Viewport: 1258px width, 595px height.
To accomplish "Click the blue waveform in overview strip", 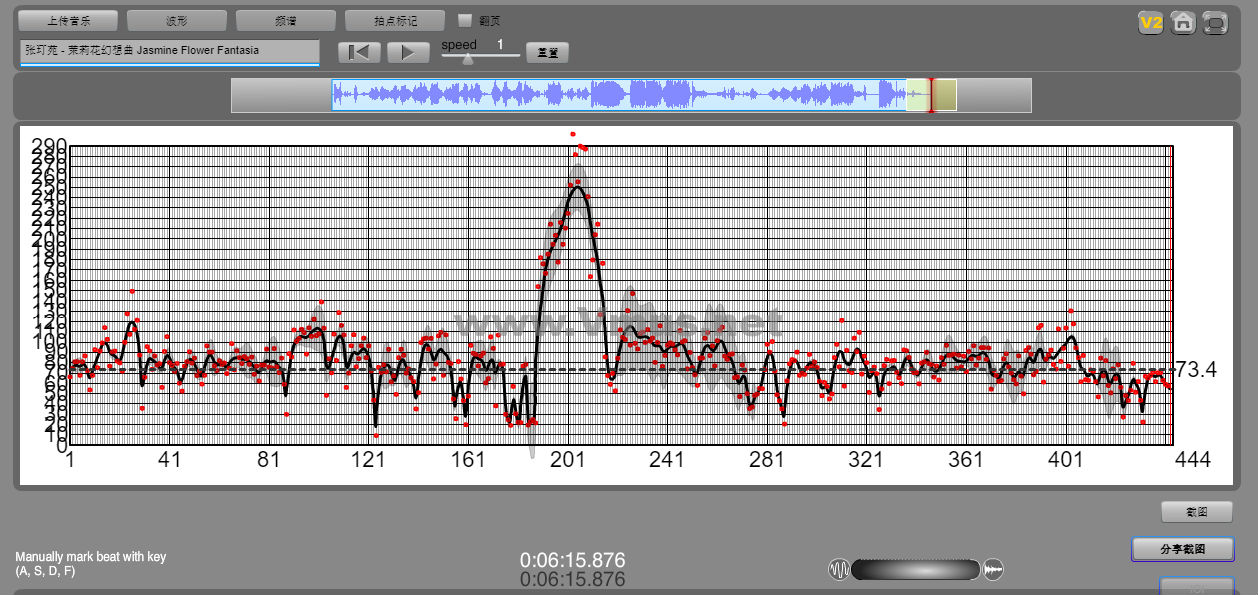I will click(620, 95).
